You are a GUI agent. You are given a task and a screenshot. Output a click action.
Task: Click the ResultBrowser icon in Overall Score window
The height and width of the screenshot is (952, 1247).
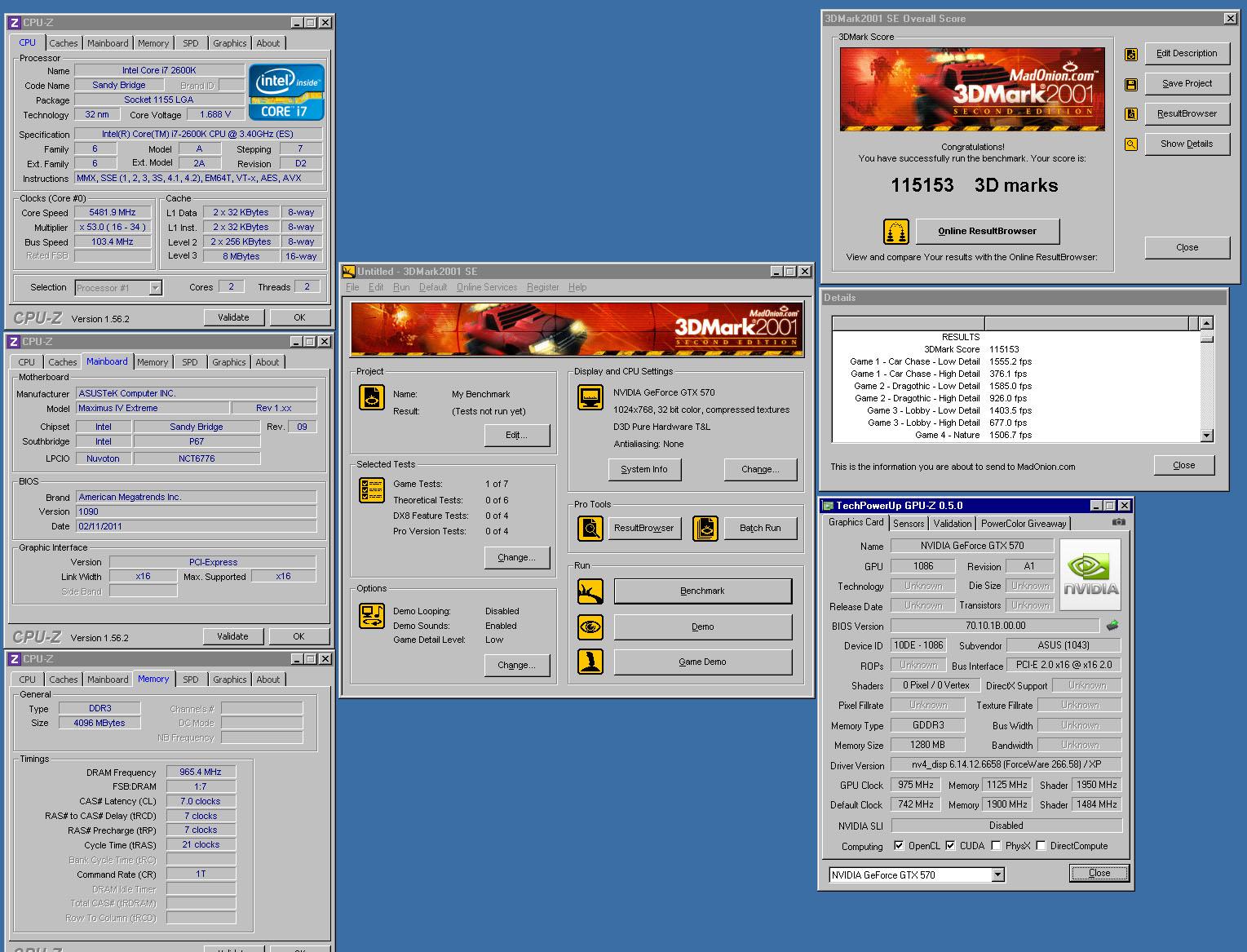pyautogui.click(x=1130, y=114)
